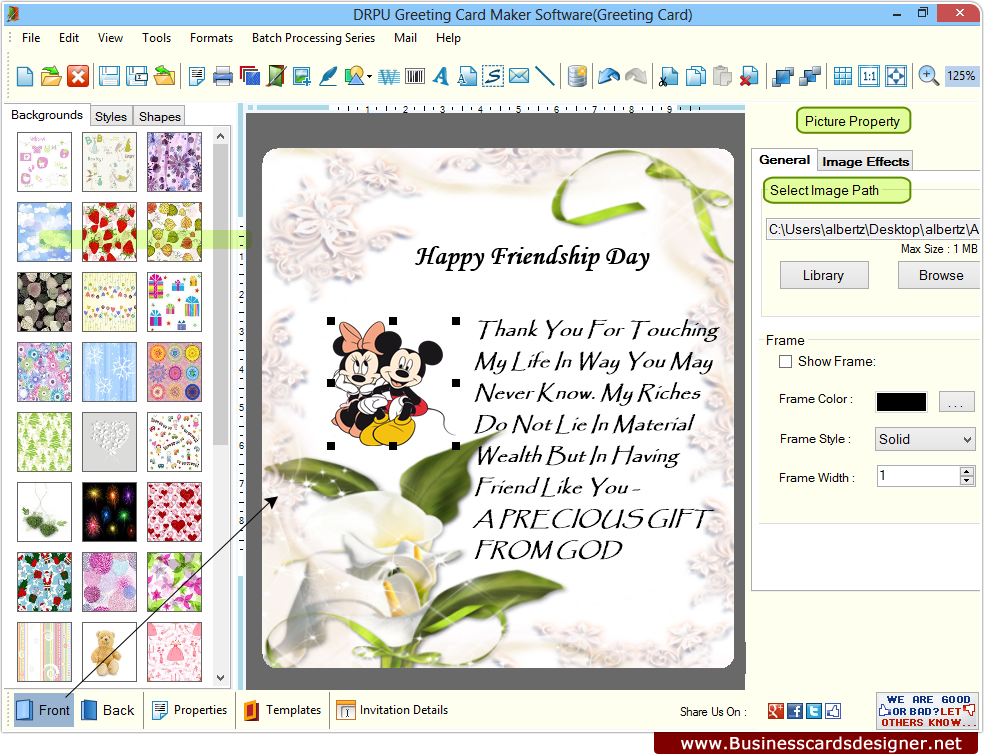
Task: Open frame color picker ellipsis button
Action: point(956,402)
